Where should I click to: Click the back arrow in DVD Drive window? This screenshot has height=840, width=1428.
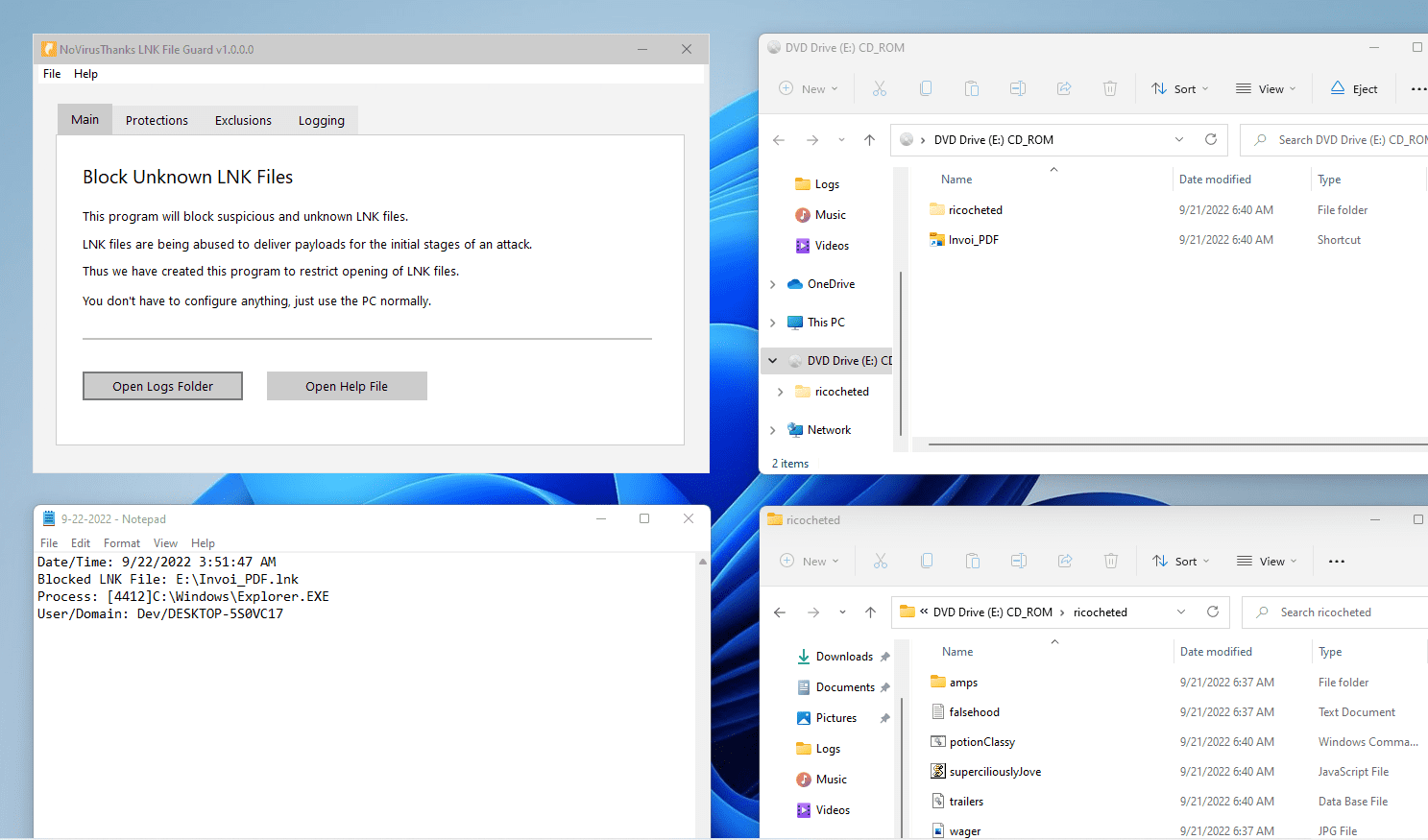[x=779, y=139]
